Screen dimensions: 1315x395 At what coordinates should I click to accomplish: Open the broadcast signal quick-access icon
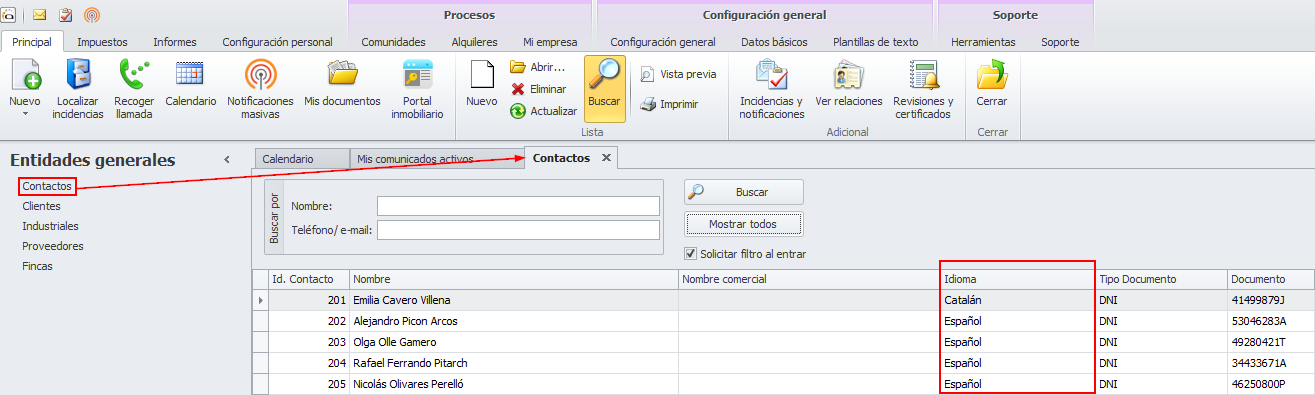[92, 15]
